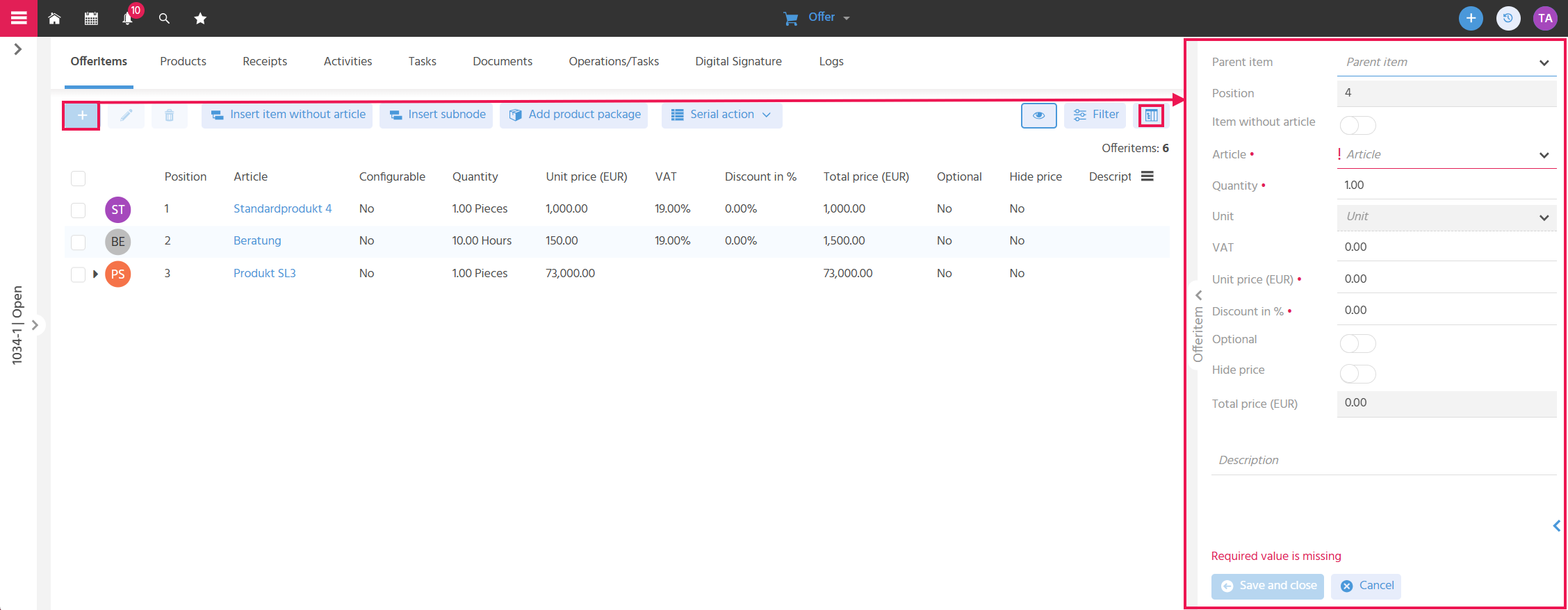This screenshot has height=610, width=1568.
Task: Open the search magnifier icon
Action: click(164, 19)
